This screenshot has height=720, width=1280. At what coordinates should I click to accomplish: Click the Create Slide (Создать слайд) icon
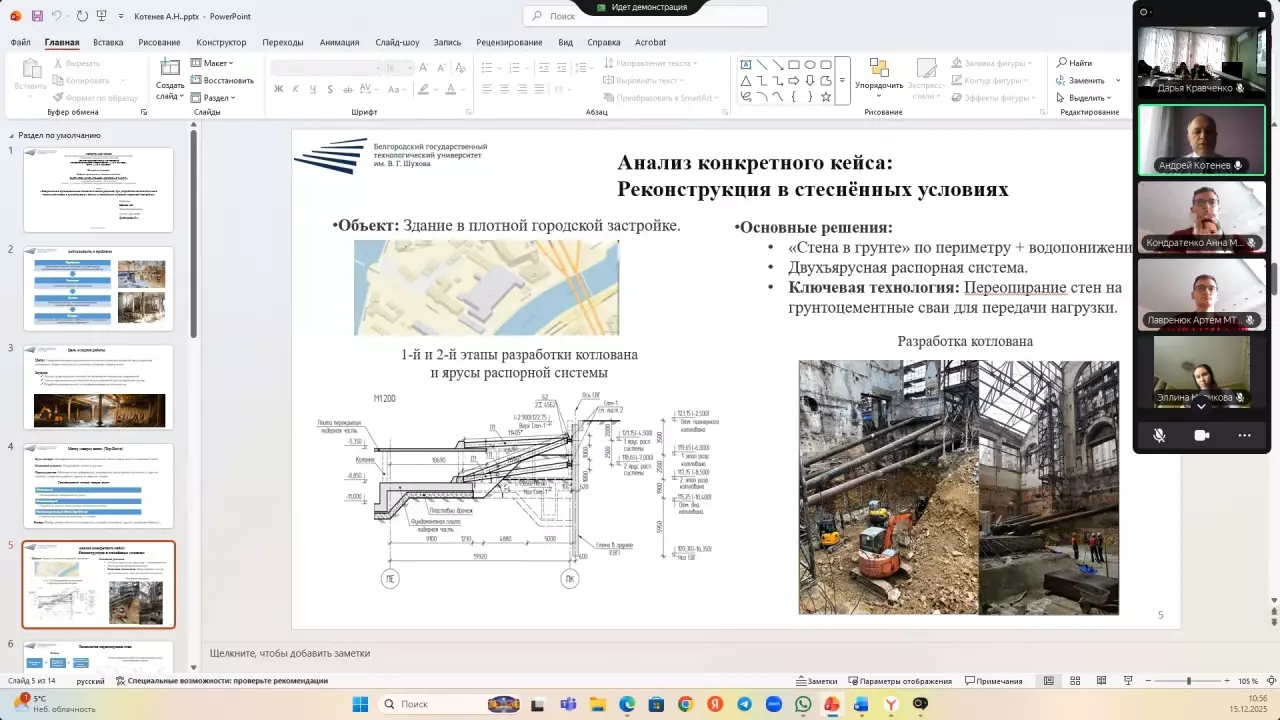pos(170,68)
